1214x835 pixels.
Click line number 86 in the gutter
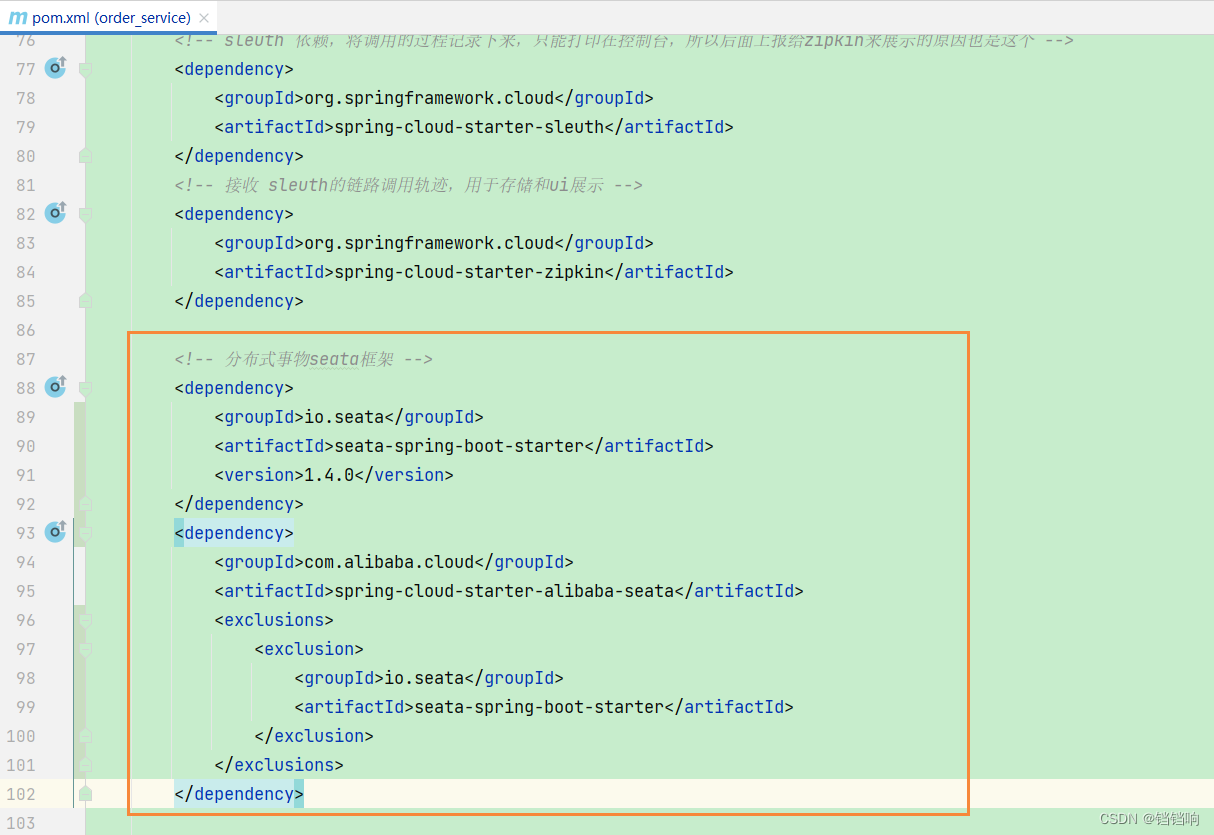(x=26, y=330)
